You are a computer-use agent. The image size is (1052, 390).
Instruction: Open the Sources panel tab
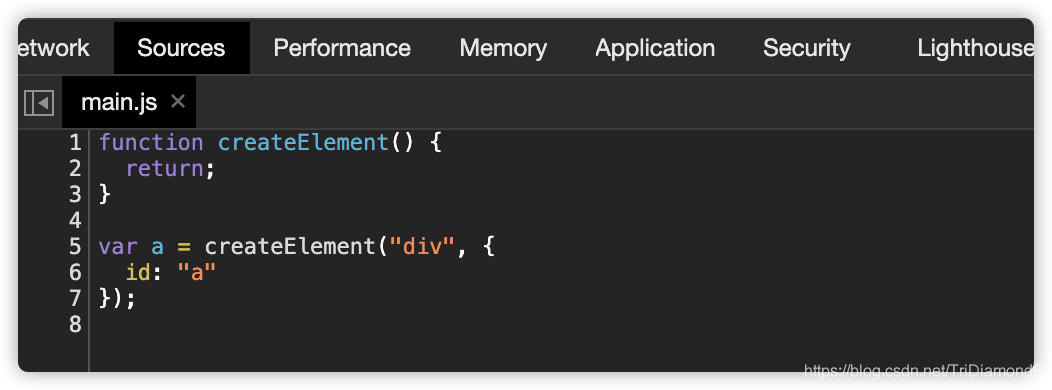click(x=181, y=48)
